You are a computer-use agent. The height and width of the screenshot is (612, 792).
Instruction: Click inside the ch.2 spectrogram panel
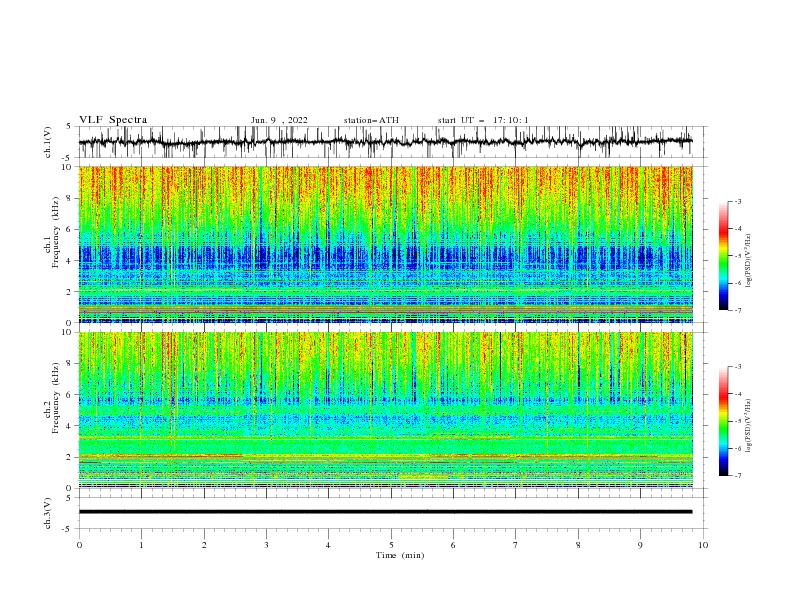pos(385,410)
